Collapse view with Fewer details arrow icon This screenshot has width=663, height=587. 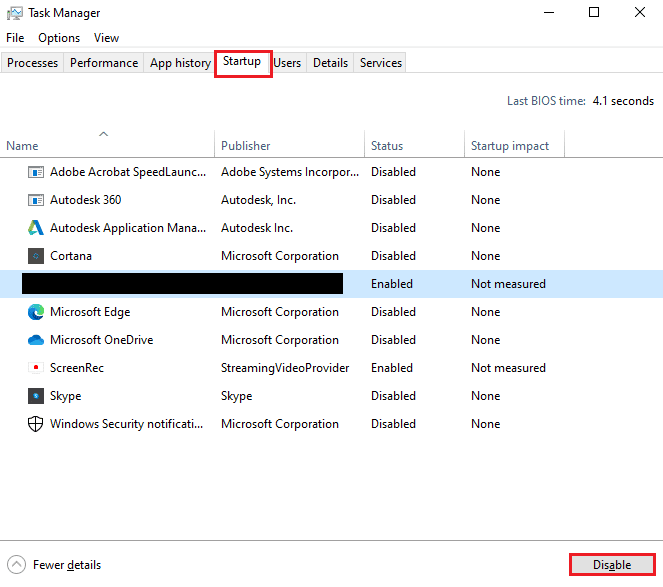pyautogui.click(x=16, y=565)
